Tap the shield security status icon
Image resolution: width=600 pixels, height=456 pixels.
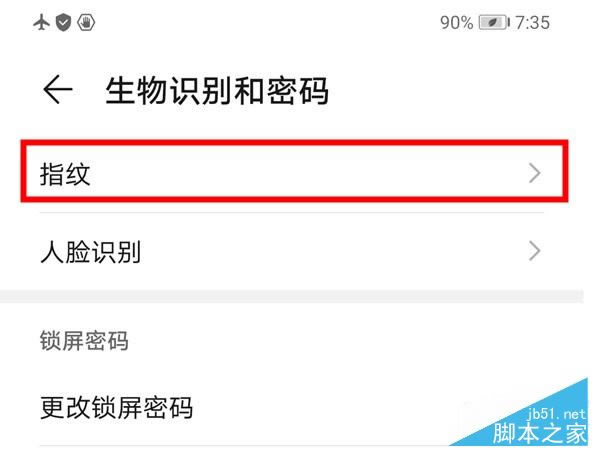(x=64, y=23)
